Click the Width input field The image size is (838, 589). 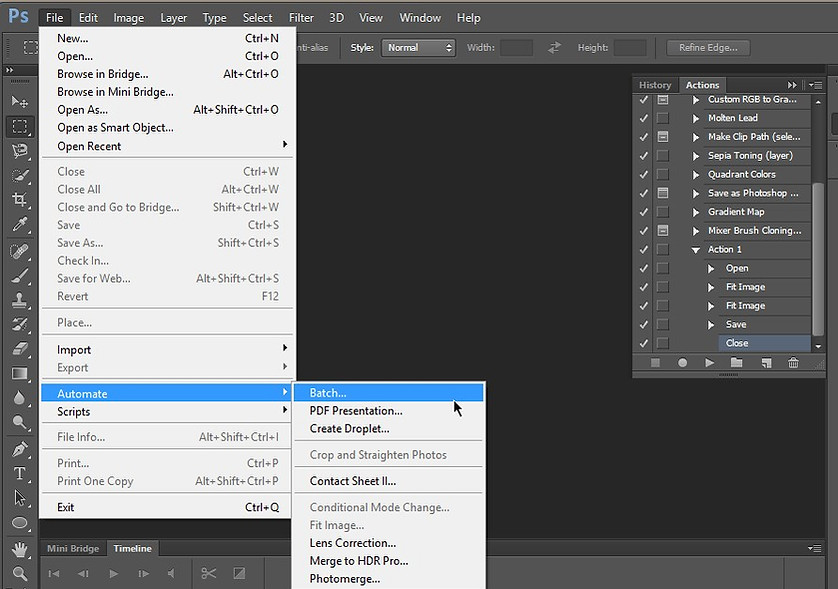point(516,48)
